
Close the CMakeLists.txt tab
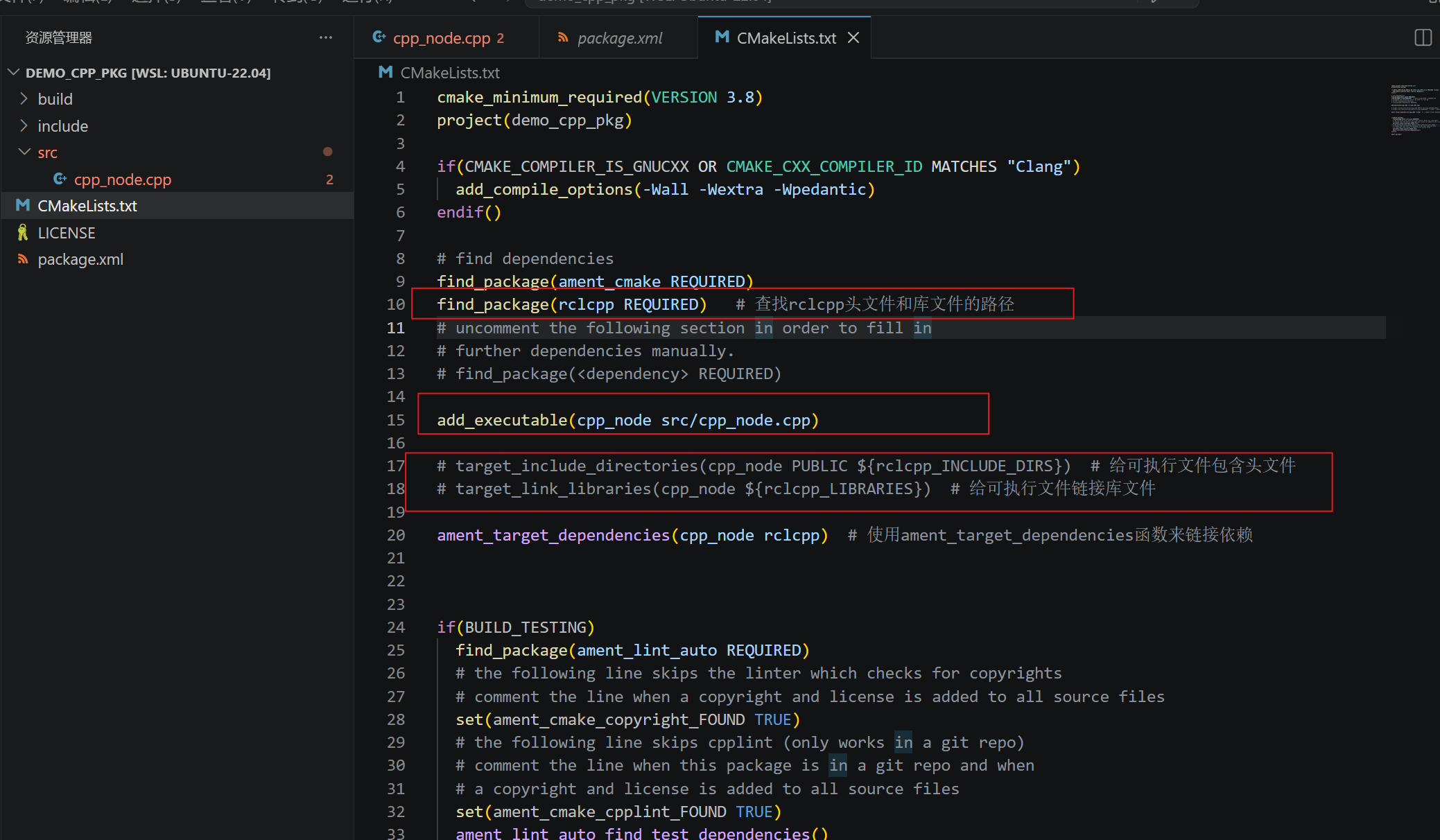click(853, 38)
